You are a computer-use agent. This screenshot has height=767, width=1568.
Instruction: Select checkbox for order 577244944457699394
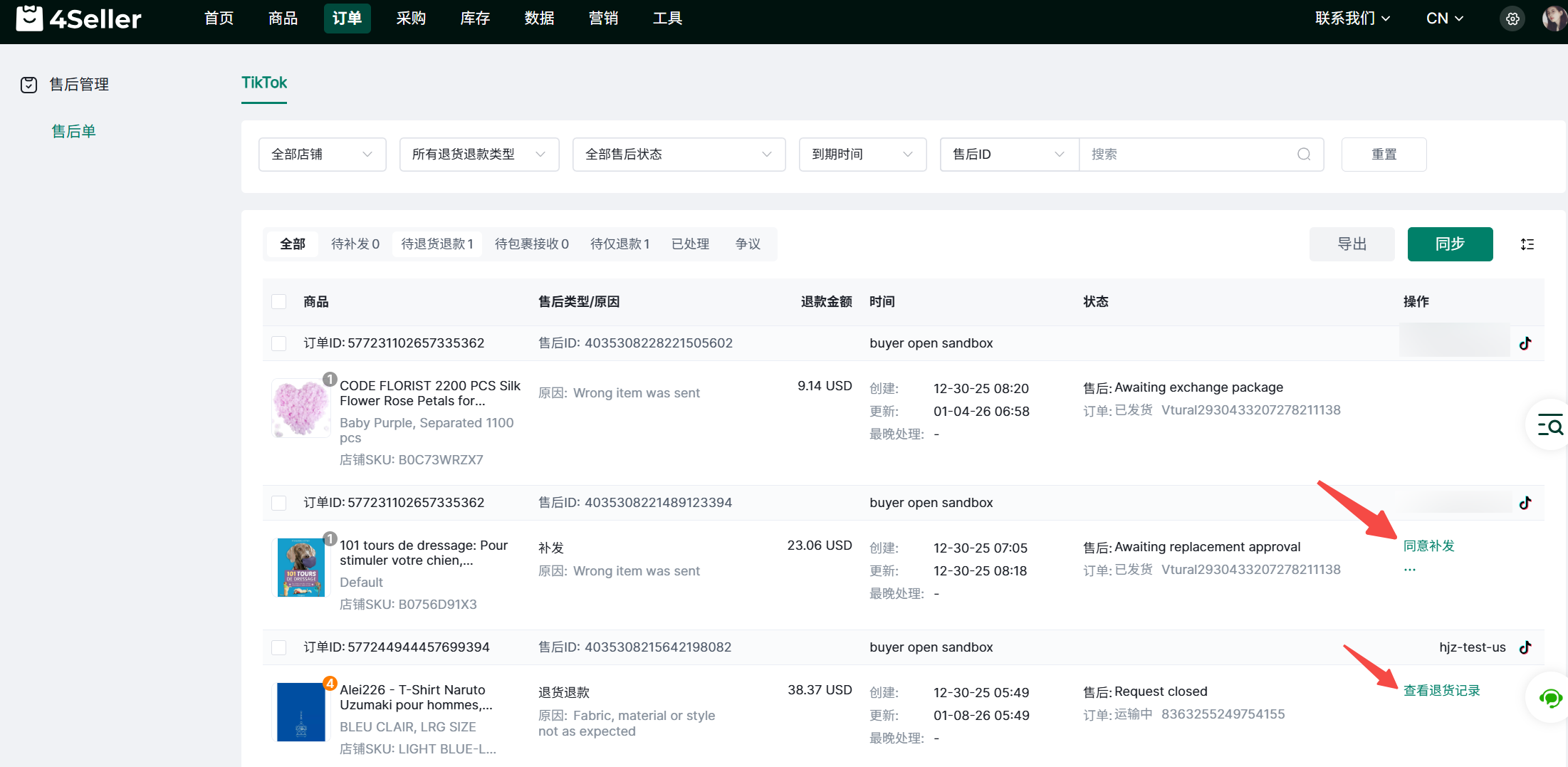279,647
